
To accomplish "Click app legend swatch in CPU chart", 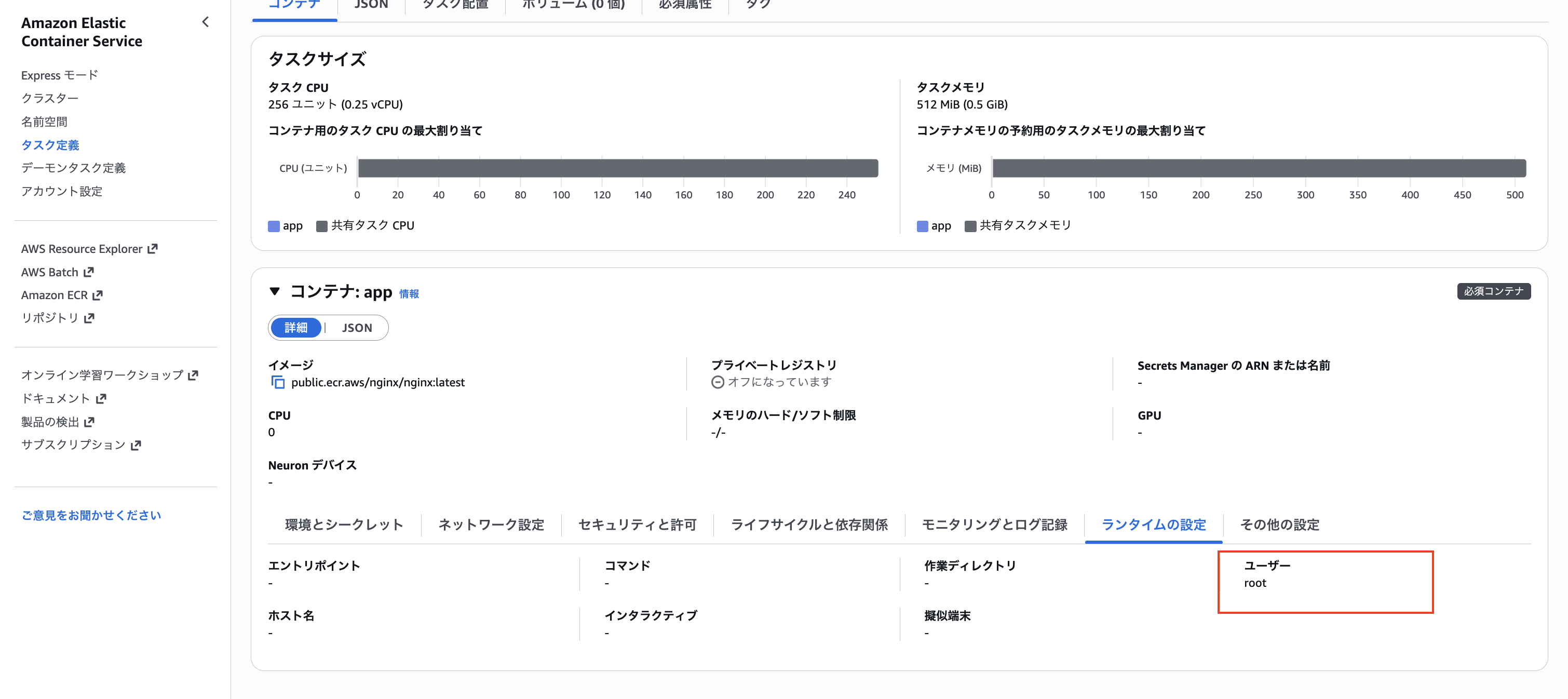I will 274,226.
